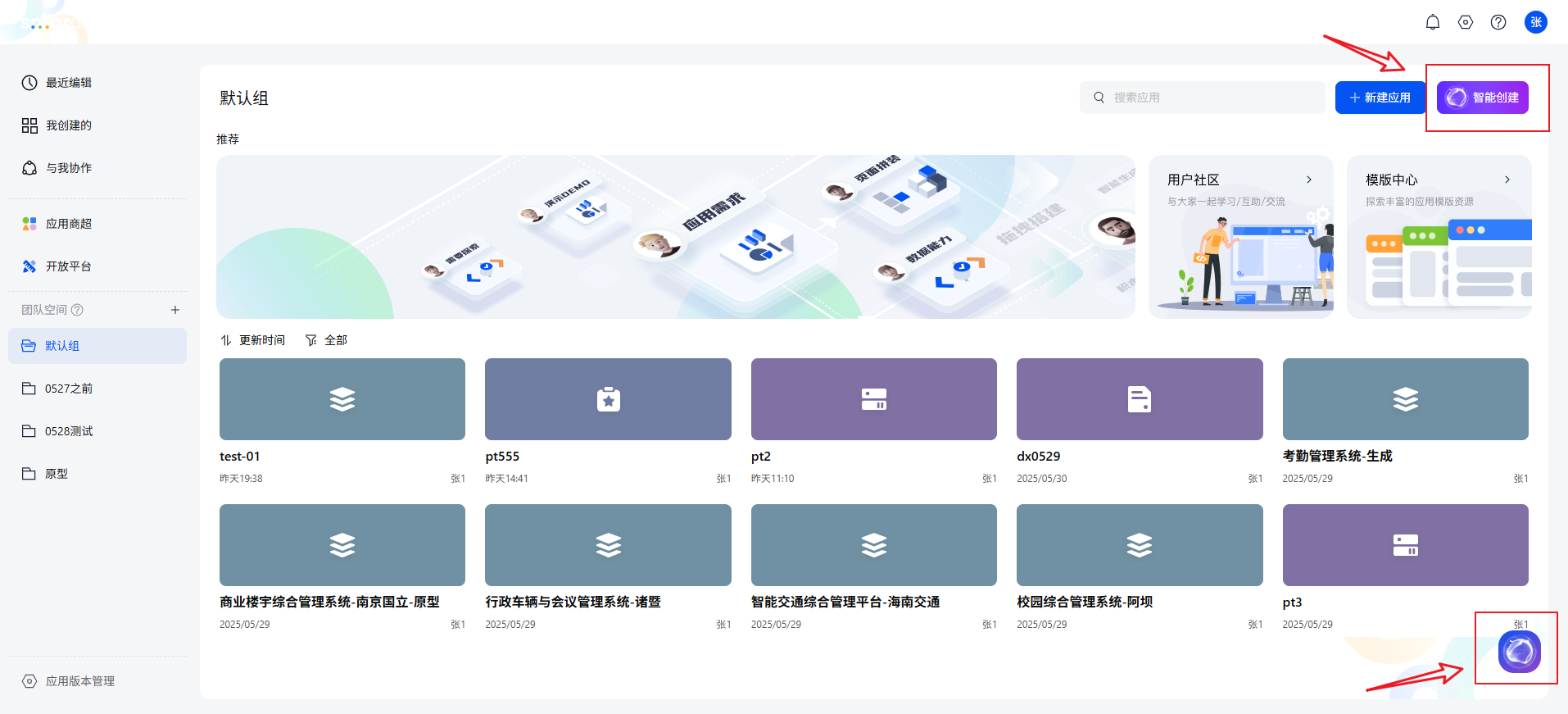Open the user avatar 张

pos(1536,22)
